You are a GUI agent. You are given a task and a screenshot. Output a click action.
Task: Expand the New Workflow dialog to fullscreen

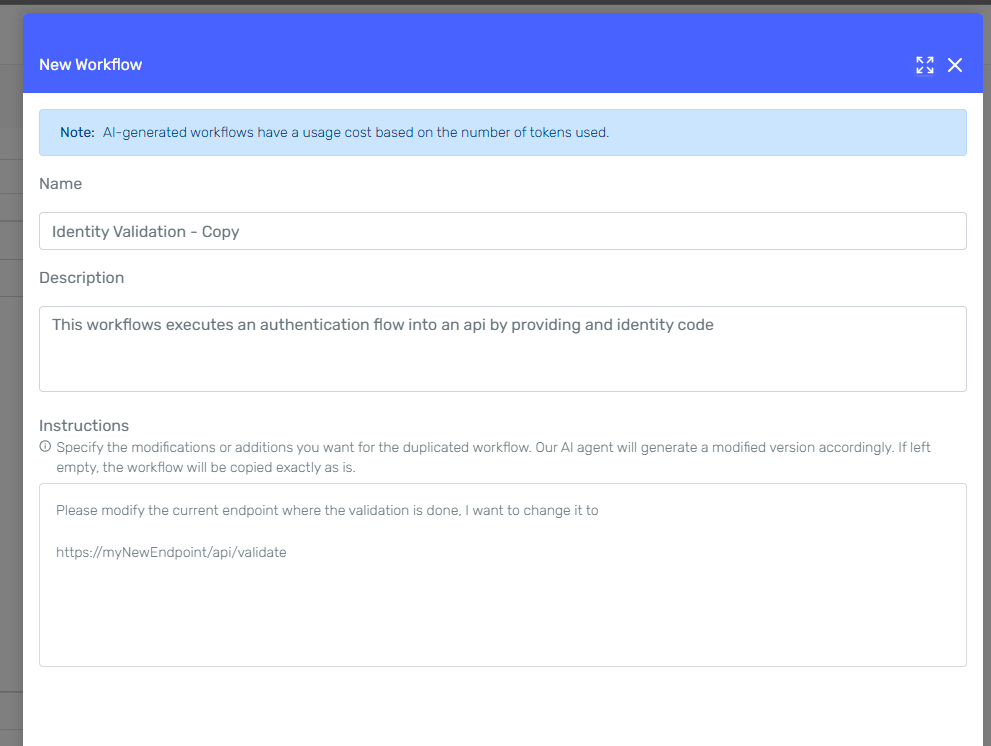pos(925,65)
